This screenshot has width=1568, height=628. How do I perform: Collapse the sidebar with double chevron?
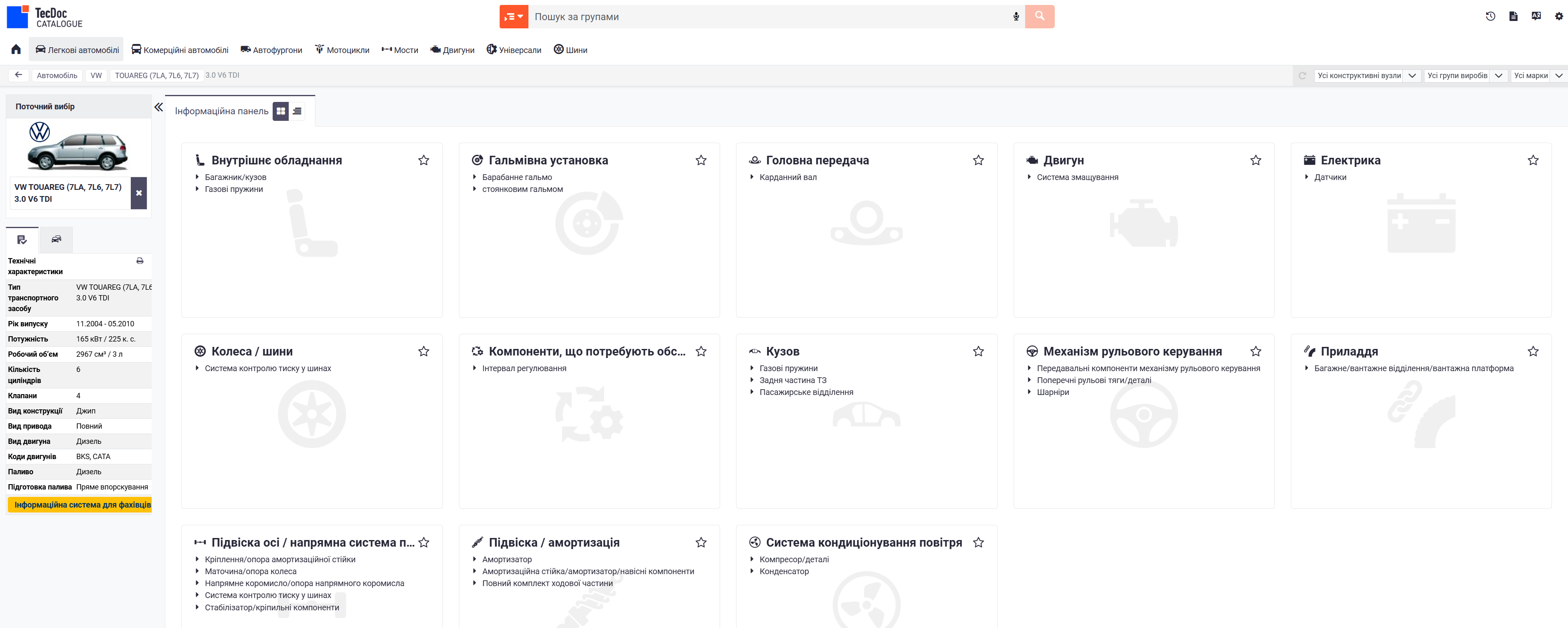tap(158, 107)
